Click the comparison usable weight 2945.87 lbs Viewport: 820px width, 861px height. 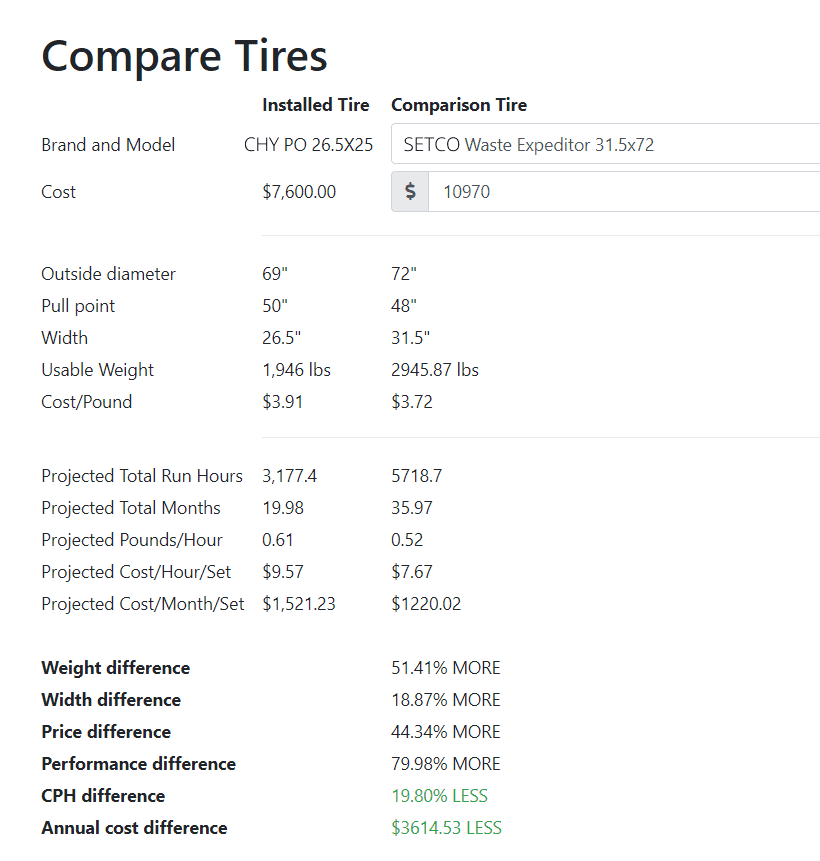(434, 370)
